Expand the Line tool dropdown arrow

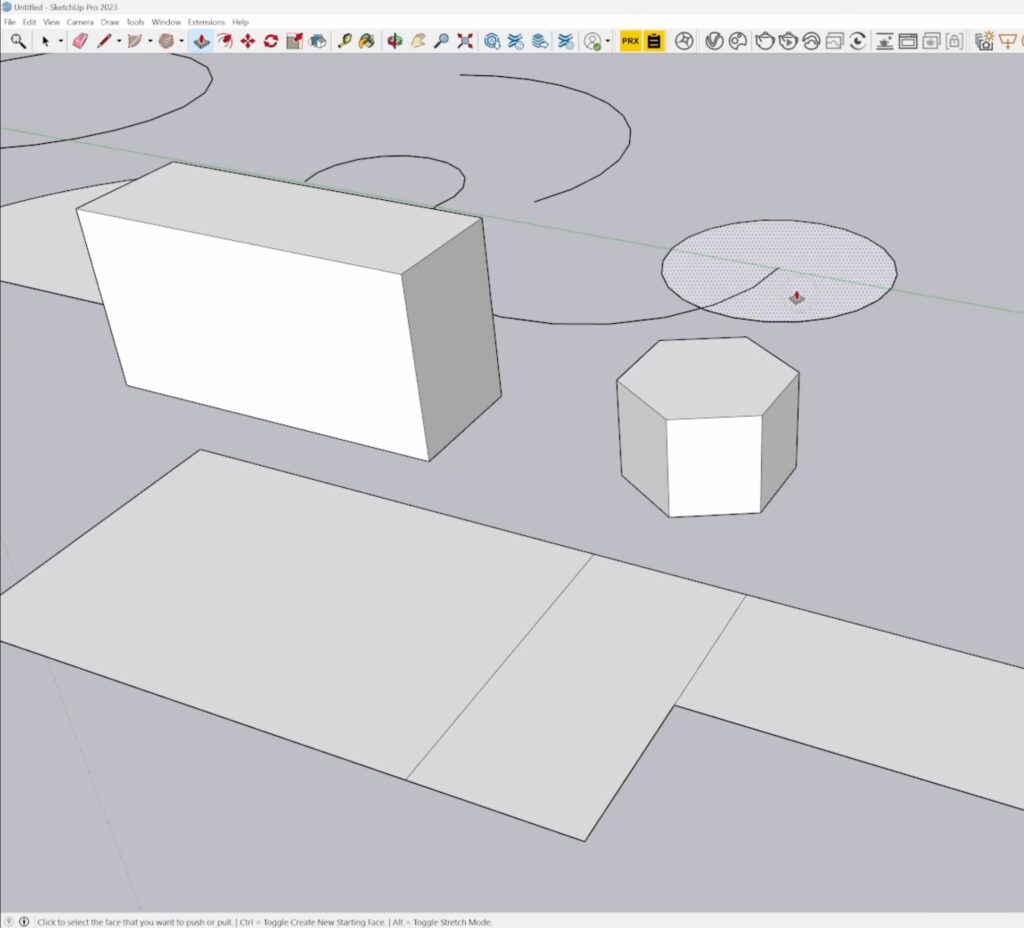point(119,42)
